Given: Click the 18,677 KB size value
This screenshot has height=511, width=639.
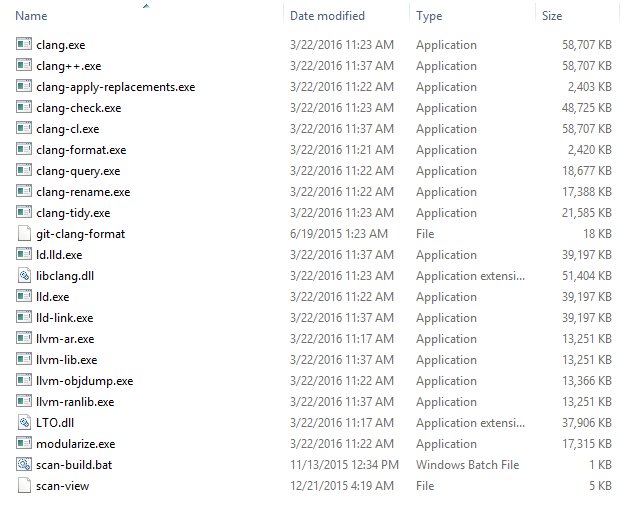Looking at the screenshot, I should (587, 171).
